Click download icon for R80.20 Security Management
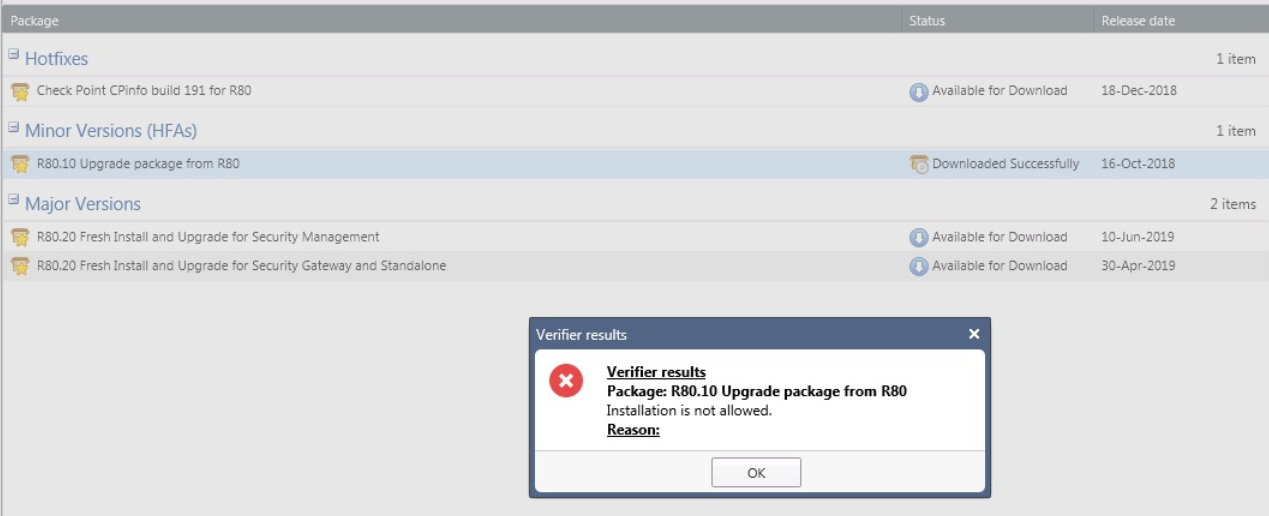Screen dimensions: 1269x516 pyautogui.click(x=918, y=238)
